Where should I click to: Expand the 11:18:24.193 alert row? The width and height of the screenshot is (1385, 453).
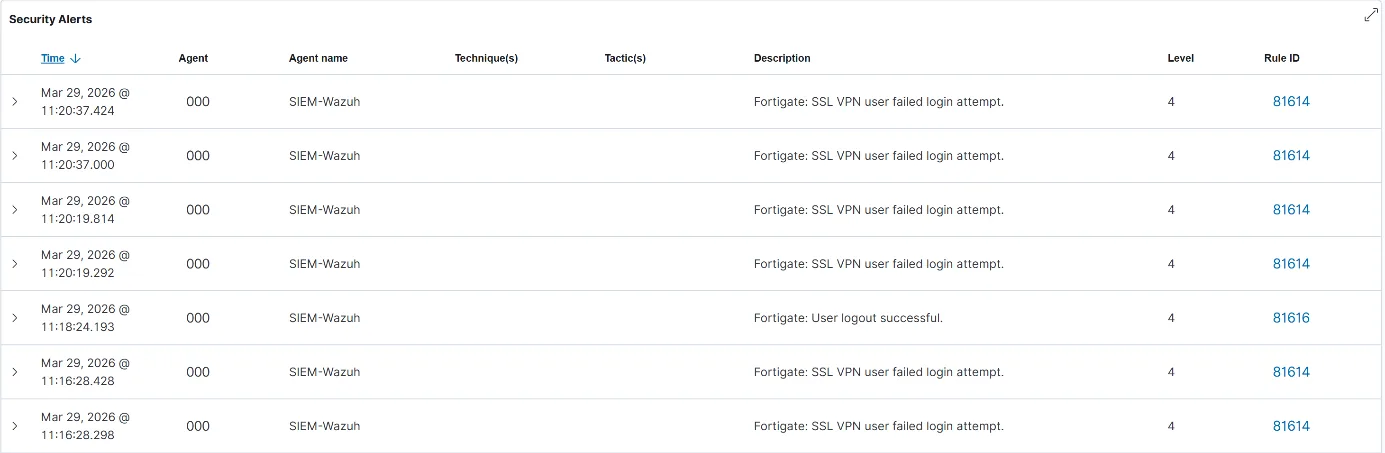click(15, 317)
